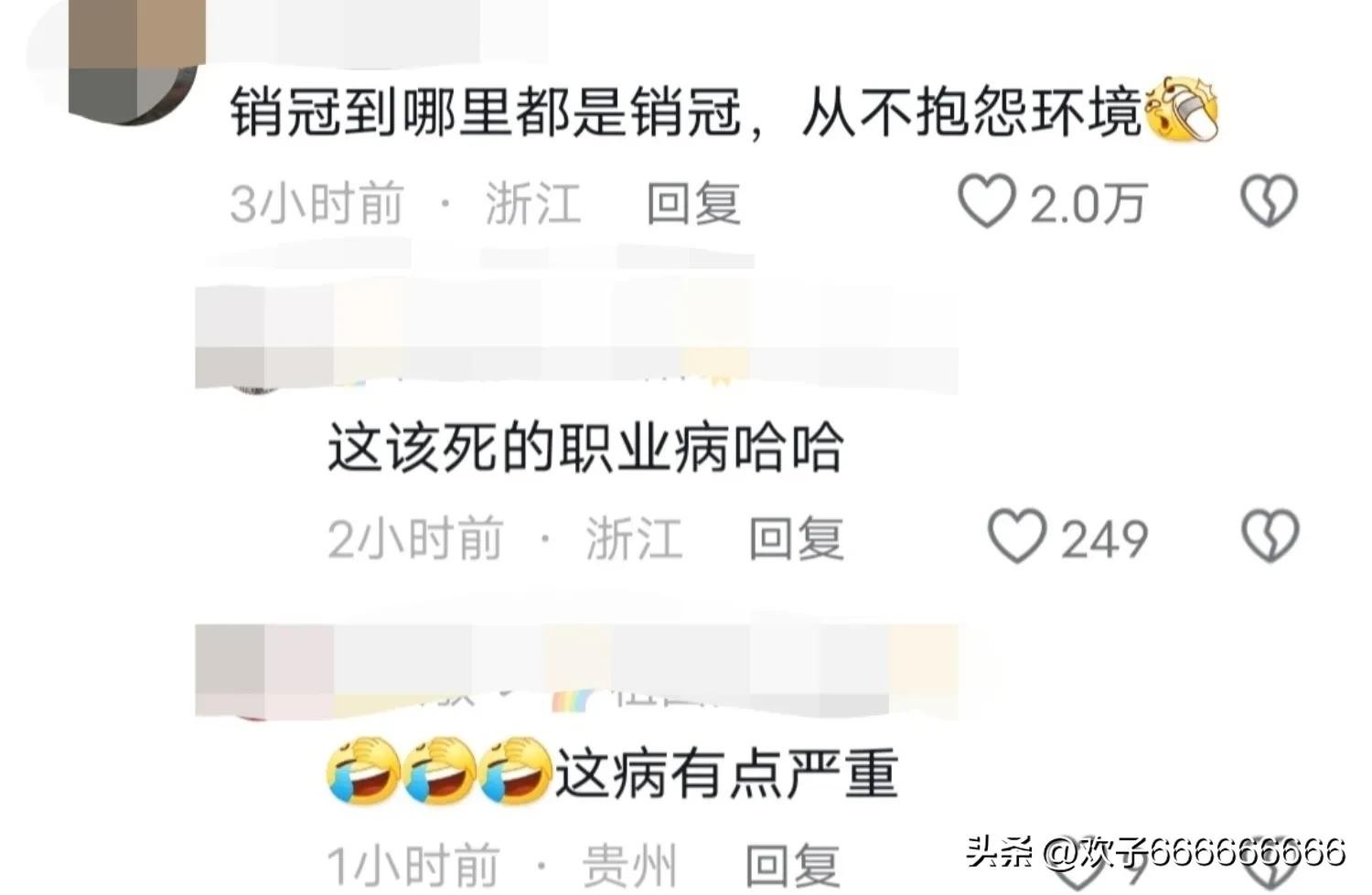This screenshot has width=1372, height=895.
Task: Open the blurred username above 这该死的职业病哈哈
Action: click(x=576, y=336)
